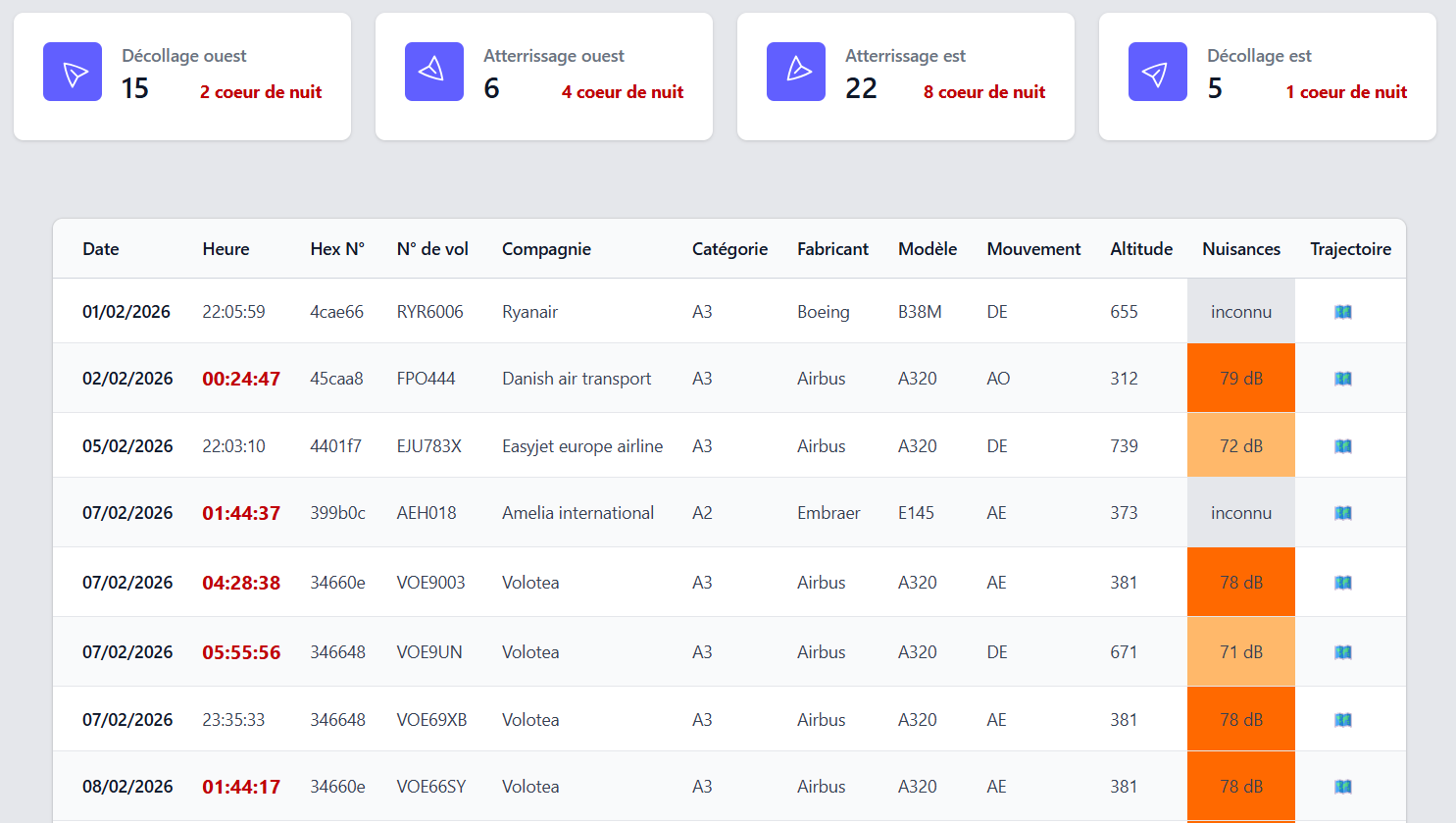View the trajectory of flight FPO444
1456x823 pixels.
pyautogui.click(x=1343, y=378)
